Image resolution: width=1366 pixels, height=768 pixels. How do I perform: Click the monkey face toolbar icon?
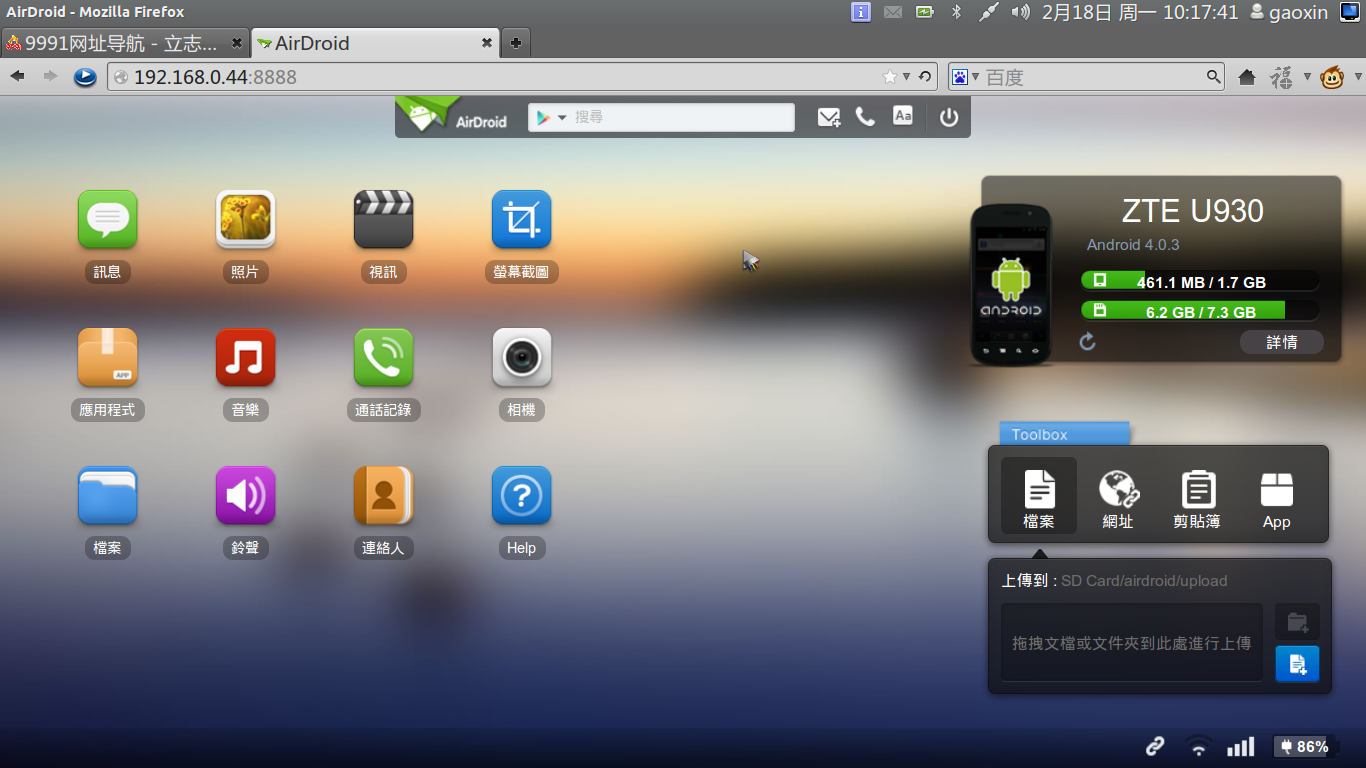pos(1332,77)
